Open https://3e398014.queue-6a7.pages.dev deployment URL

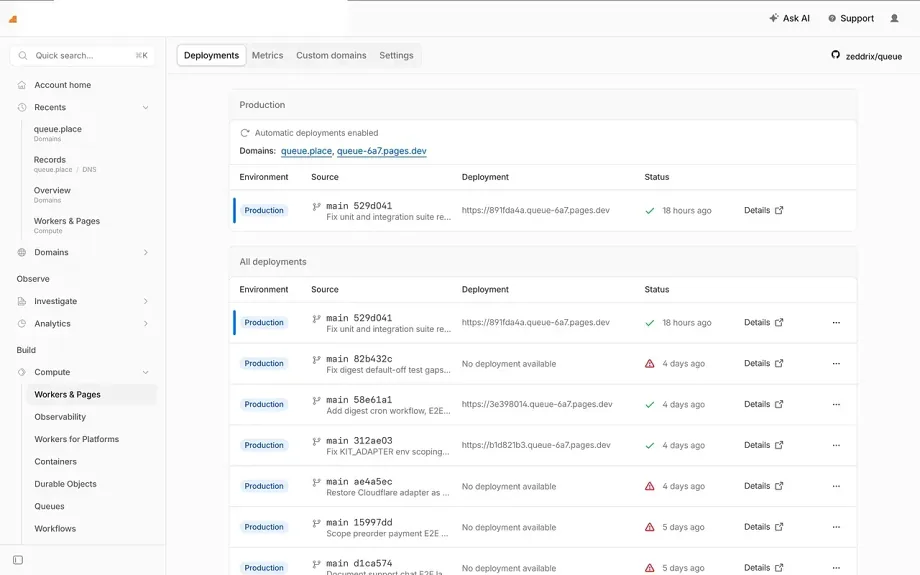pyautogui.click(x=537, y=404)
